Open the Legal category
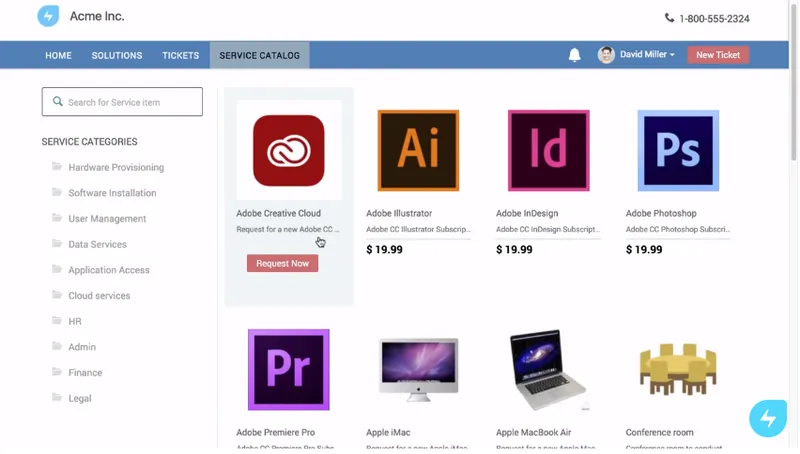Viewport: 800px width, 454px height. pos(80,398)
